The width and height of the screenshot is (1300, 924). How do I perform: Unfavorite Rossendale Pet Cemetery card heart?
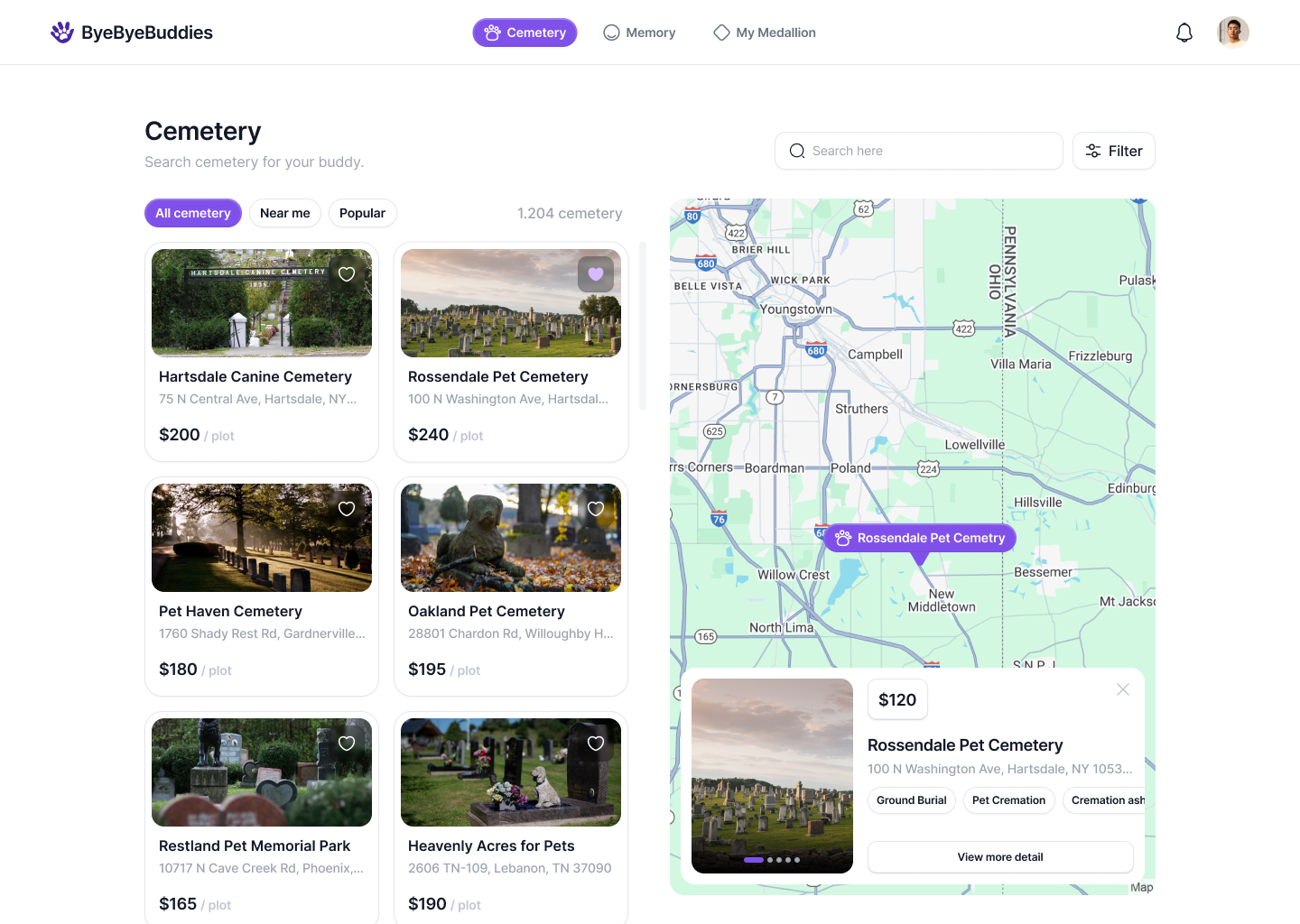click(x=596, y=274)
